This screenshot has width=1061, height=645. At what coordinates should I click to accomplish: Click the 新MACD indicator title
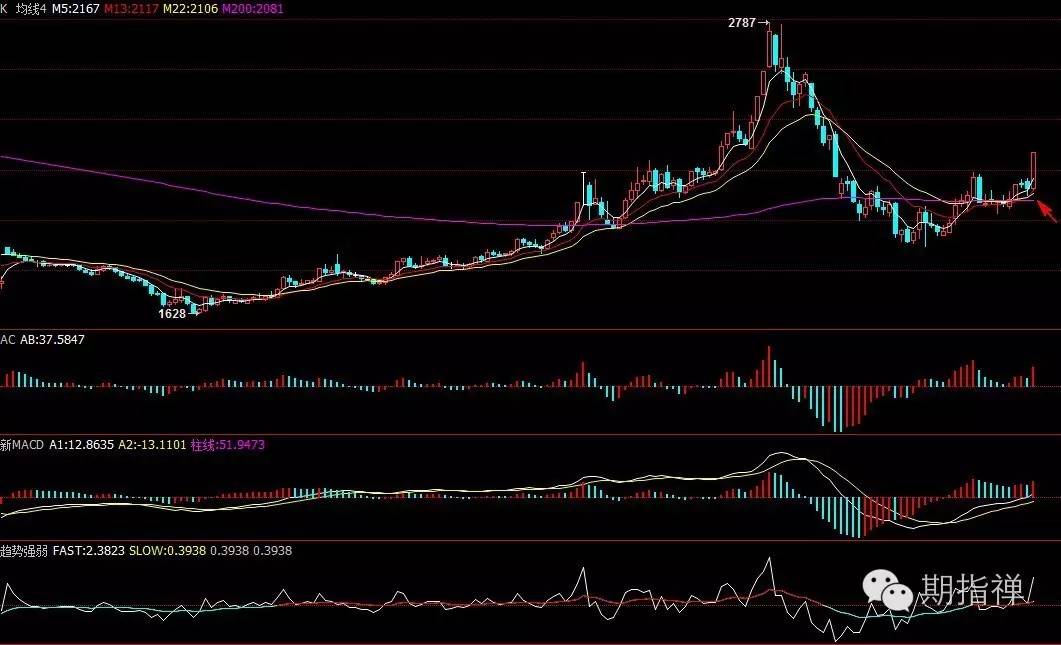pyautogui.click(x=22, y=445)
